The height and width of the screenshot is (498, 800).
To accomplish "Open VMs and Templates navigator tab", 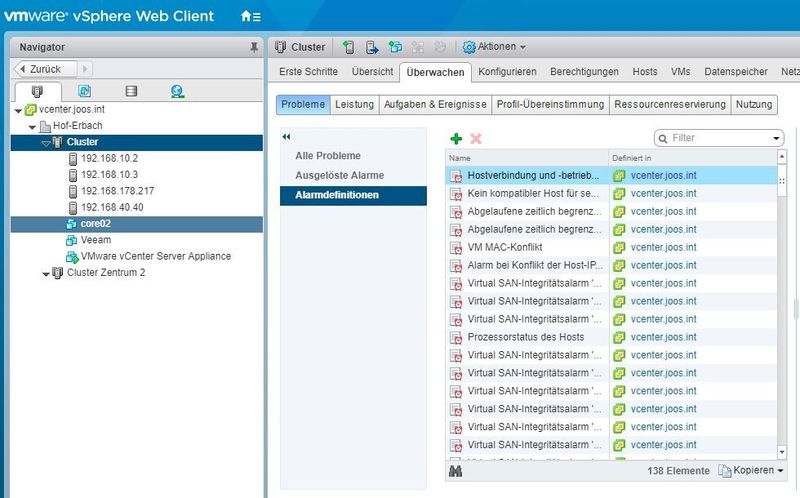I will (84, 91).
